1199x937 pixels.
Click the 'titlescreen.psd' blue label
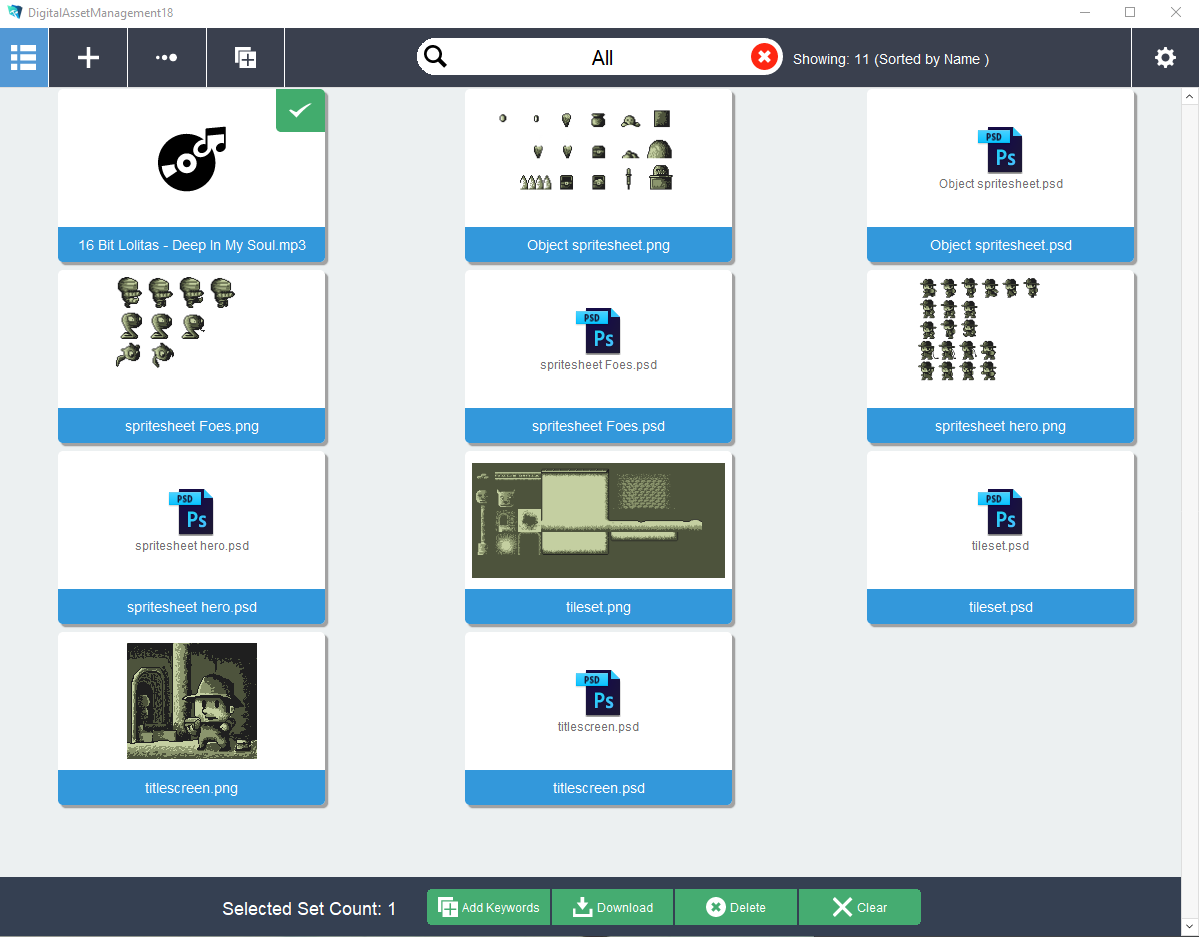coord(598,788)
